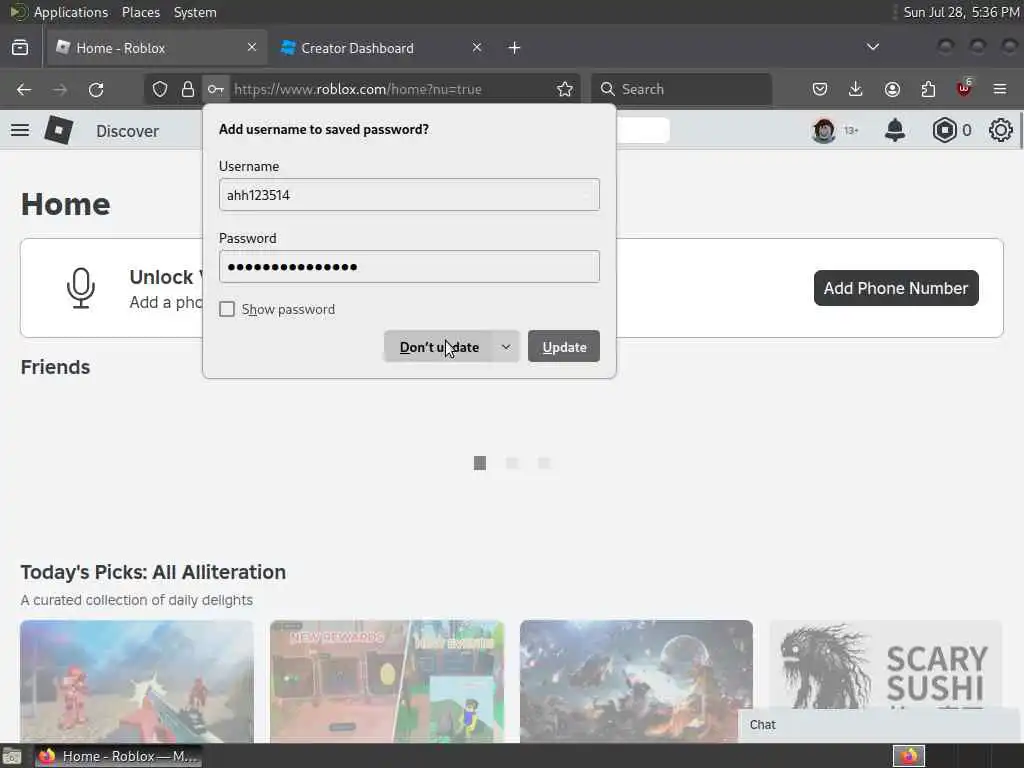The width and height of the screenshot is (1024, 768).
Task: Open the Scary Sushi game thumbnail
Action: (886, 681)
